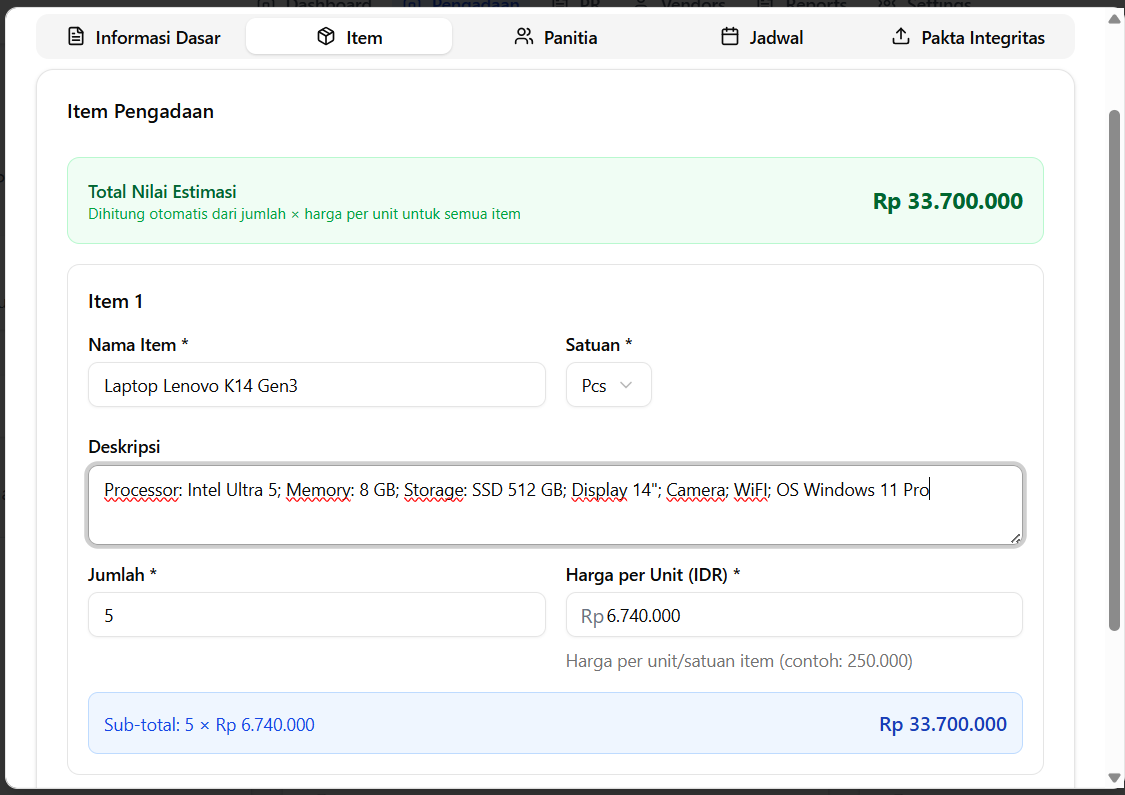Focus the Nama Item text field
1125x795 pixels.
coord(316,385)
